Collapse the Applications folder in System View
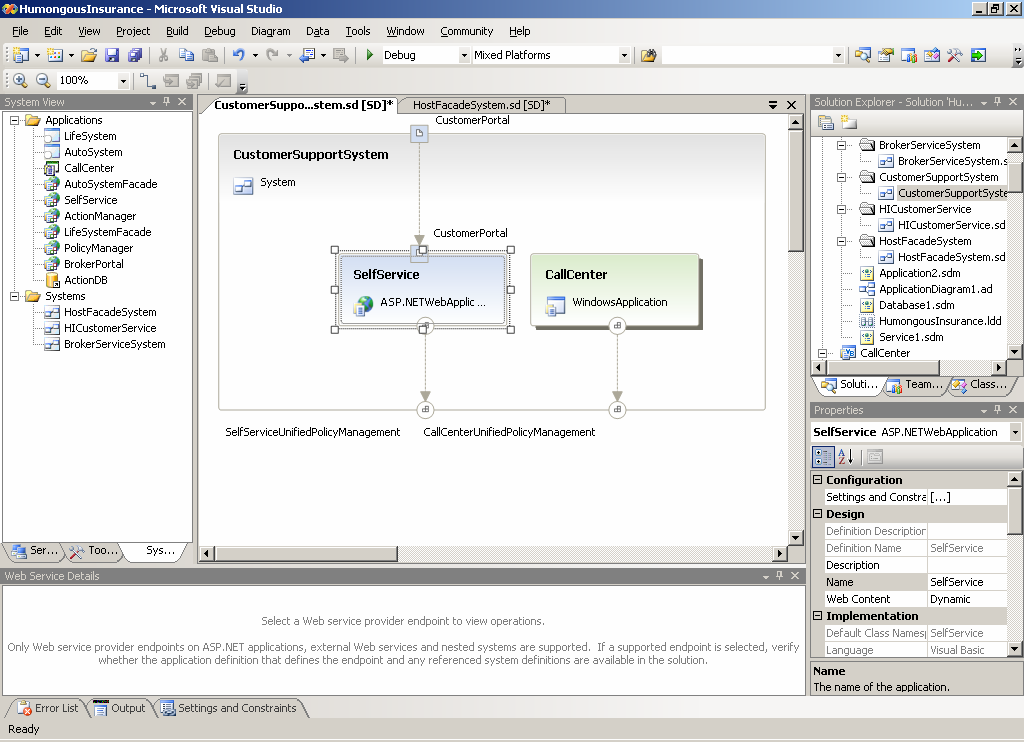Image resolution: width=1024 pixels, height=742 pixels. (x=14, y=120)
